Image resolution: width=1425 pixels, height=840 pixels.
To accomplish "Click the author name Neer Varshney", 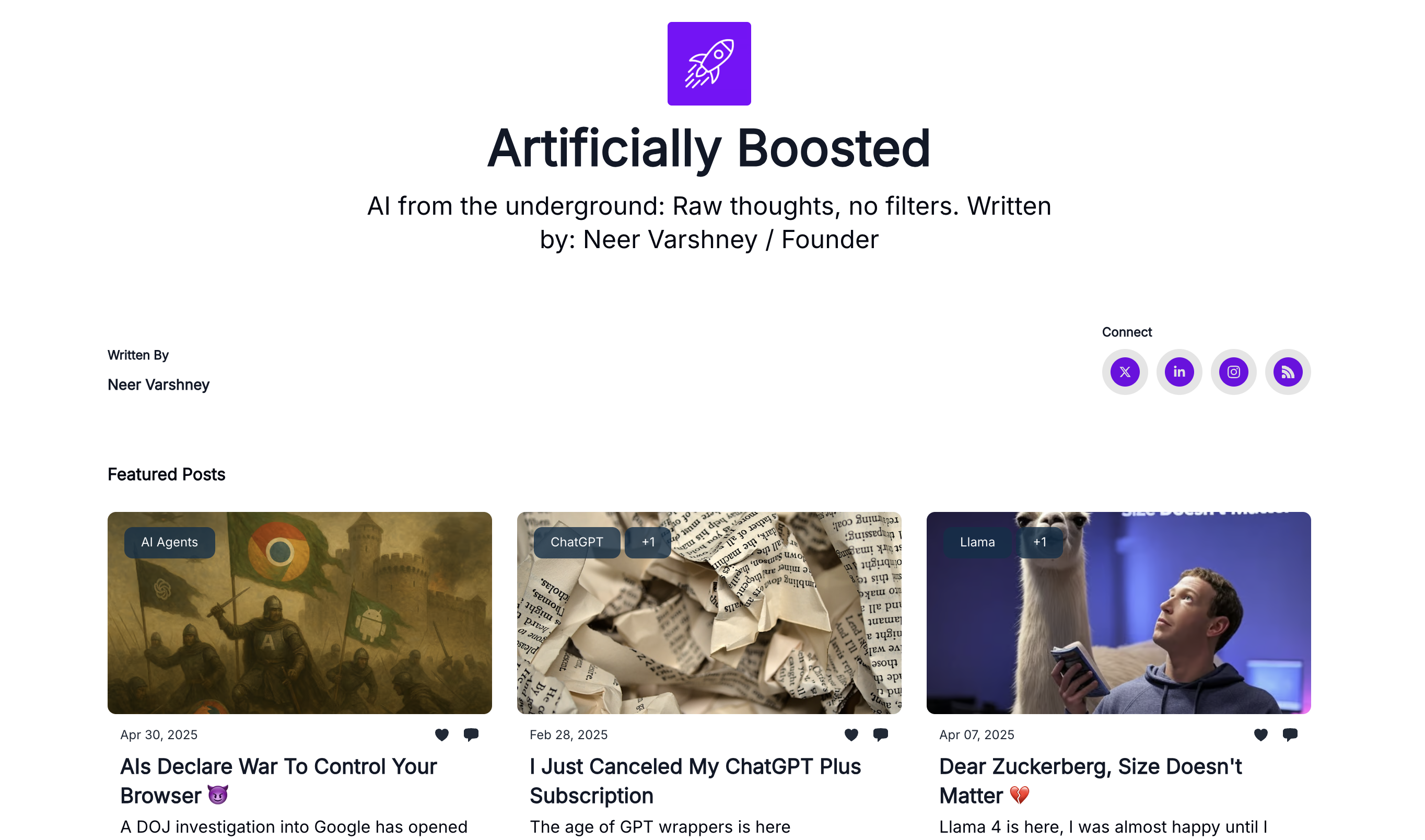I will [x=158, y=385].
